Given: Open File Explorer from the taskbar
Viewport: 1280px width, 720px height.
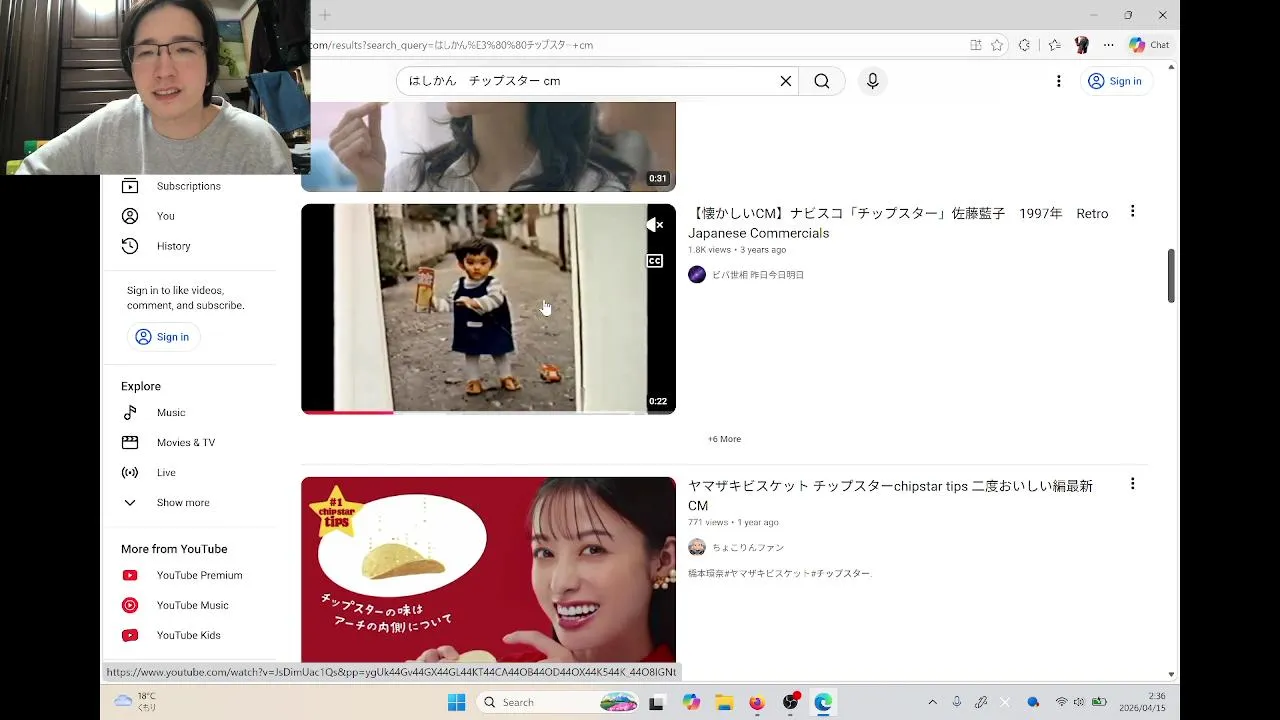Looking at the screenshot, I should pos(724,703).
